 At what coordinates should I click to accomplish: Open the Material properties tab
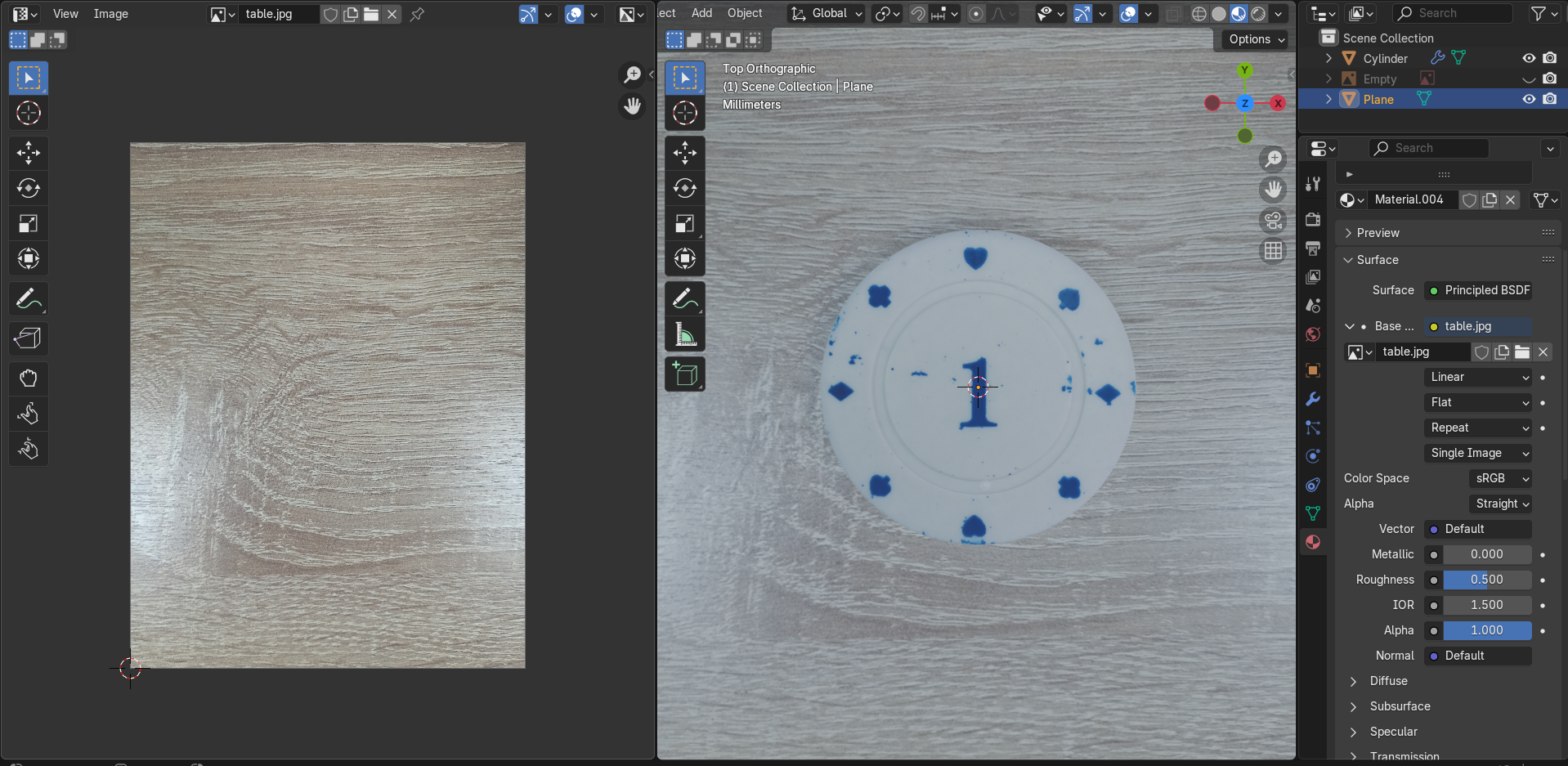coord(1313,542)
